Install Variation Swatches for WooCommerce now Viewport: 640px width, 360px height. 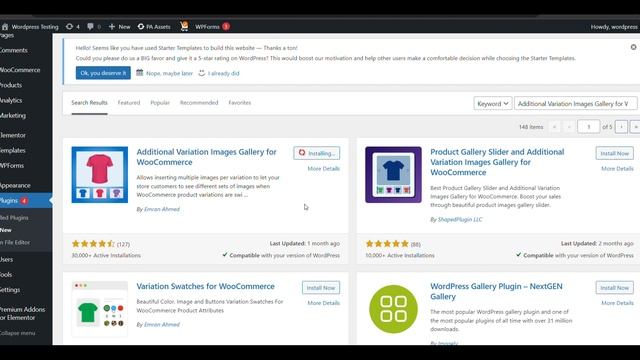(321, 288)
